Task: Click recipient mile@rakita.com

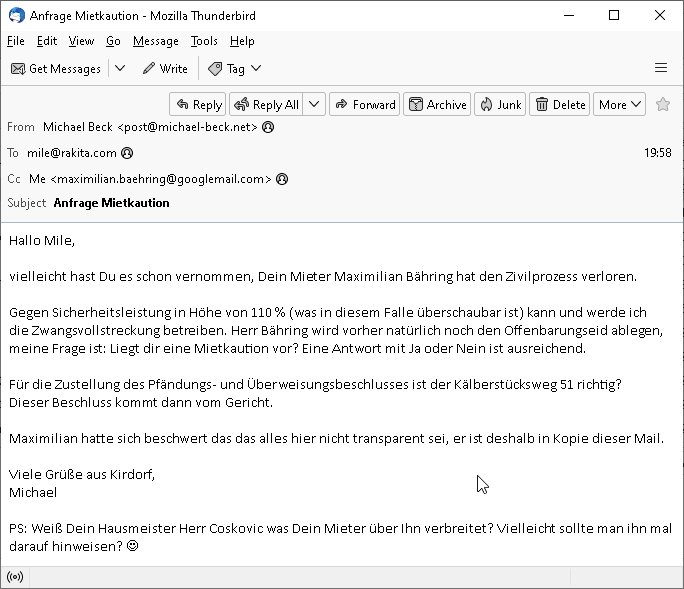Action: coord(72,153)
